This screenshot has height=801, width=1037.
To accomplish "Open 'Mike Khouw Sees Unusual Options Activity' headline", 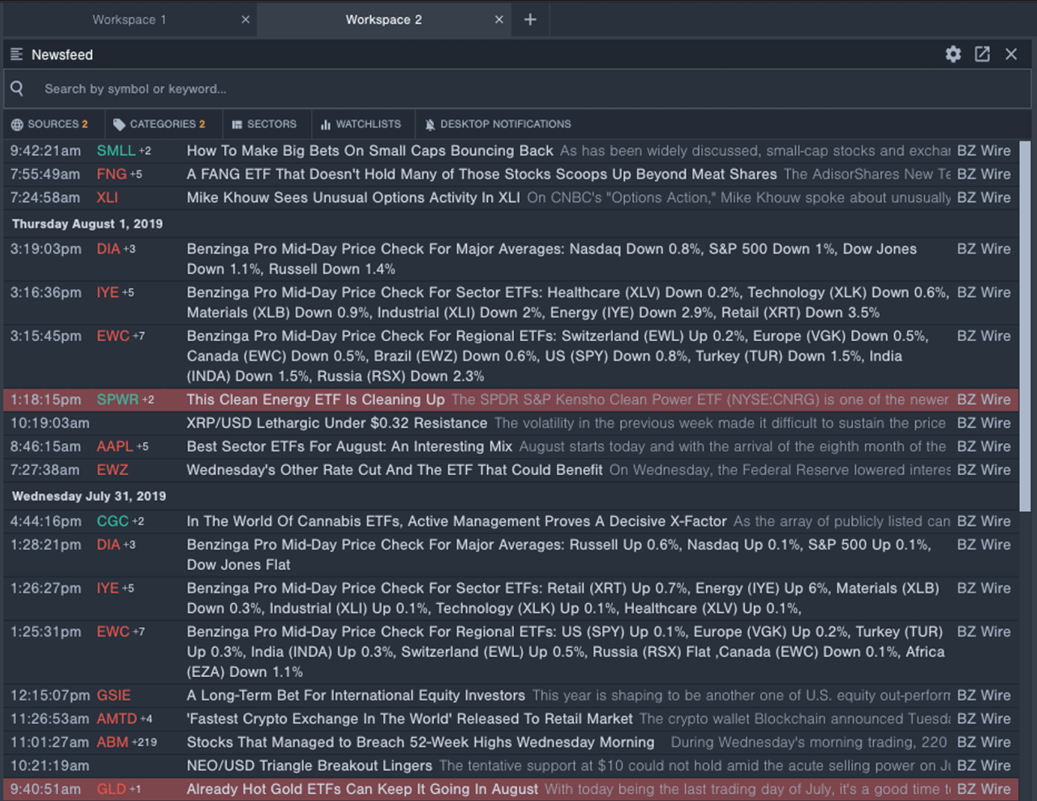I will tap(353, 198).
